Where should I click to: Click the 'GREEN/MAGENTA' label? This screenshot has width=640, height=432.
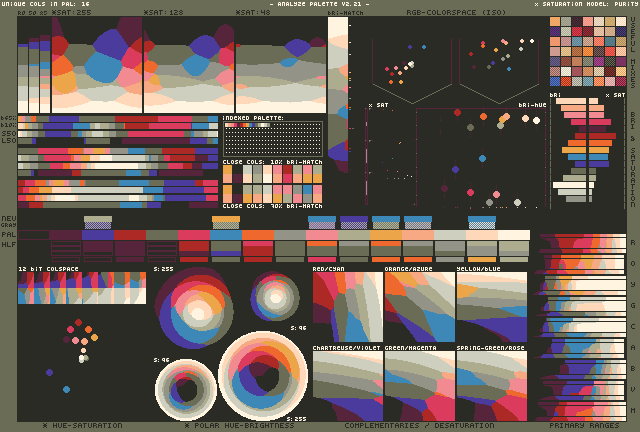pos(411,348)
